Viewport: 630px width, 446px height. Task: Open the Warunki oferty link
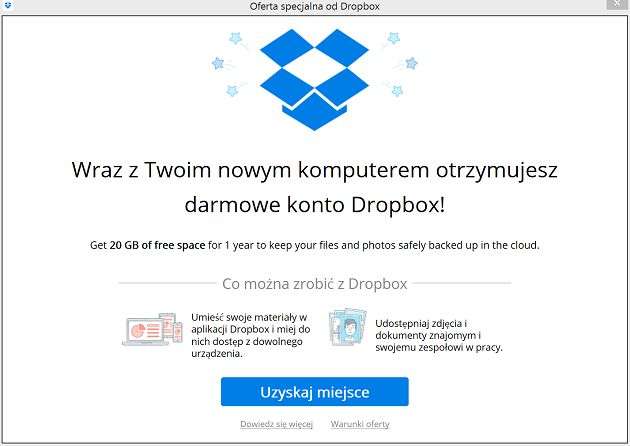(x=360, y=424)
